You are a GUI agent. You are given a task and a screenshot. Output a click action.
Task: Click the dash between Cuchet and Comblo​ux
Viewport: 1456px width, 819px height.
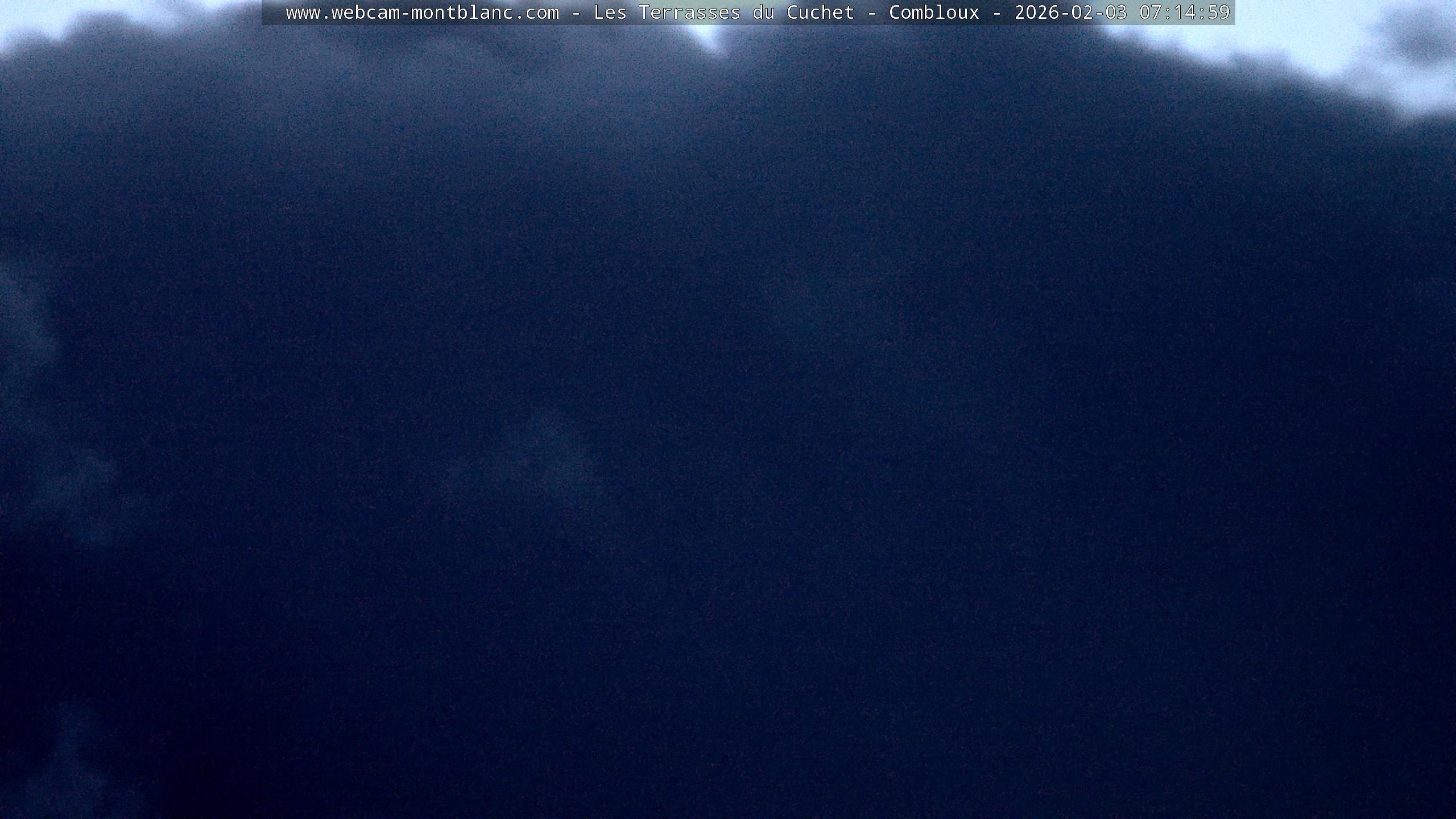[x=871, y=13]
